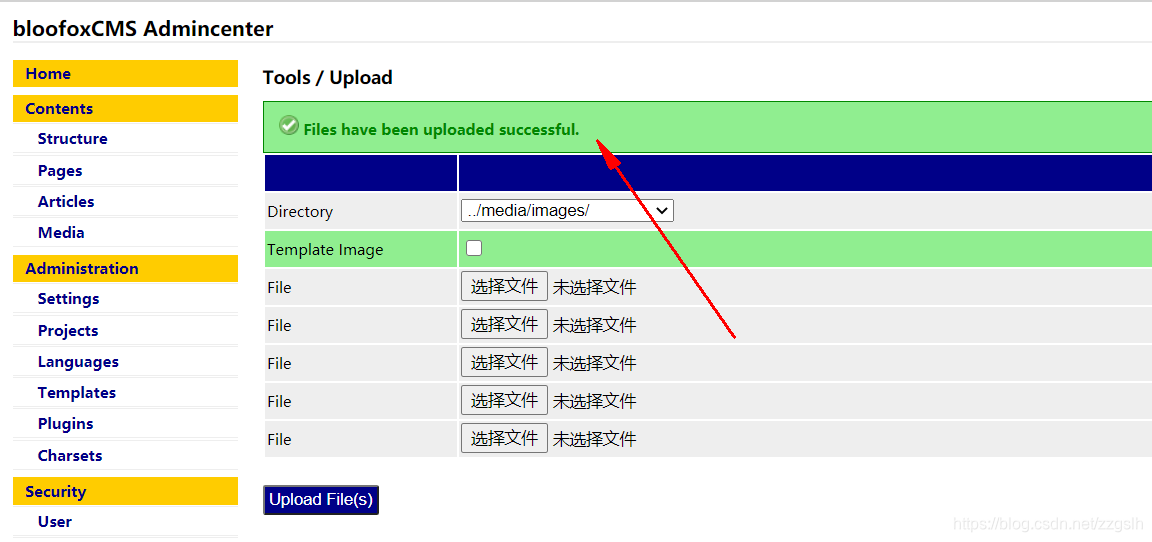
Task: Click the 'Files have been uploaded successful.' message
Action: tap(441, 130)
